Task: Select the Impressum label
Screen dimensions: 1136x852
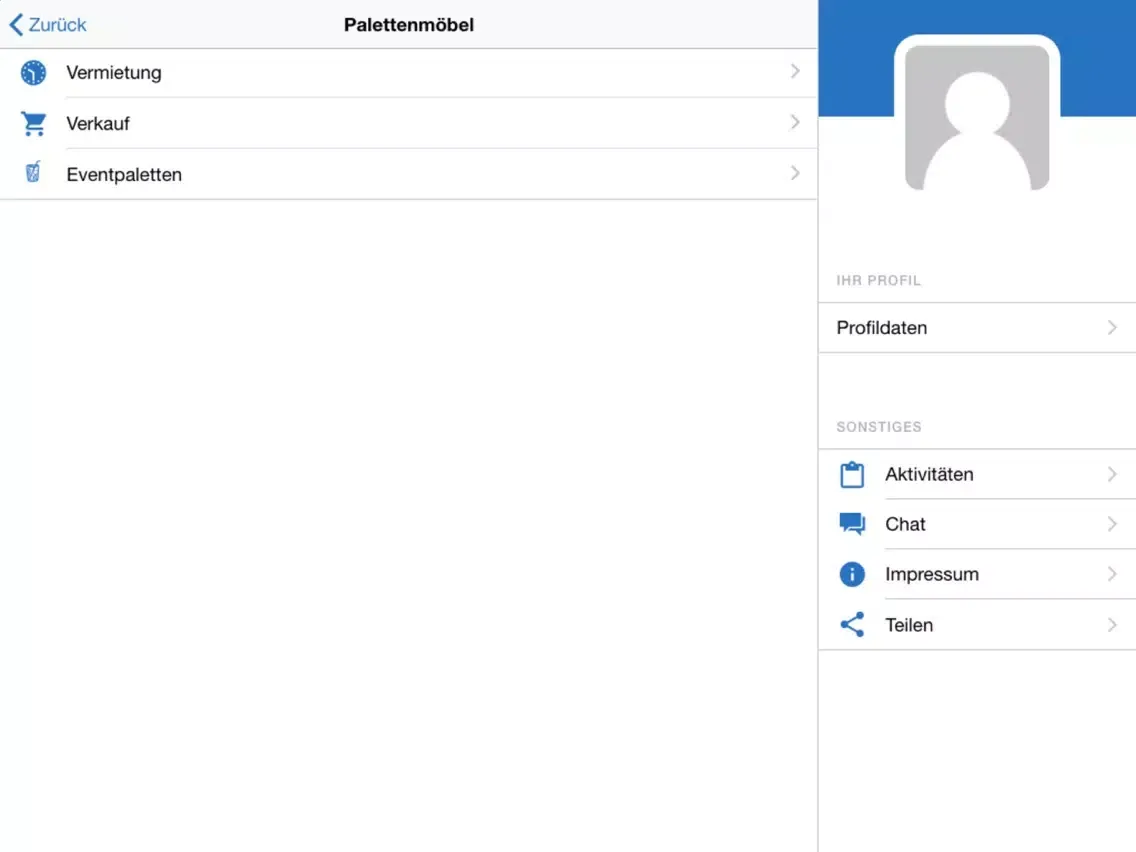Action: click(932, 575)
